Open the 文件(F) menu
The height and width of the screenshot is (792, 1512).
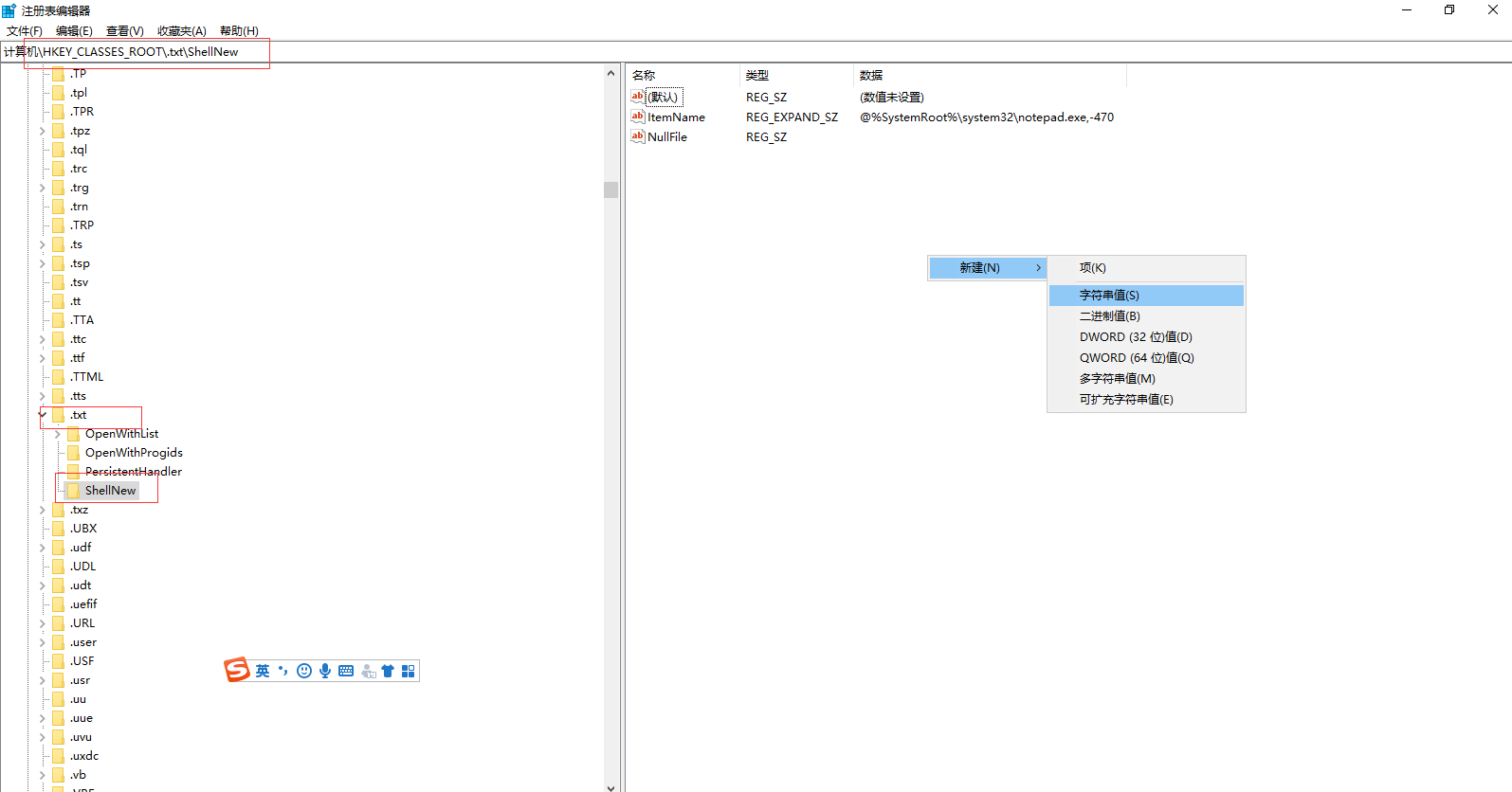25,30
